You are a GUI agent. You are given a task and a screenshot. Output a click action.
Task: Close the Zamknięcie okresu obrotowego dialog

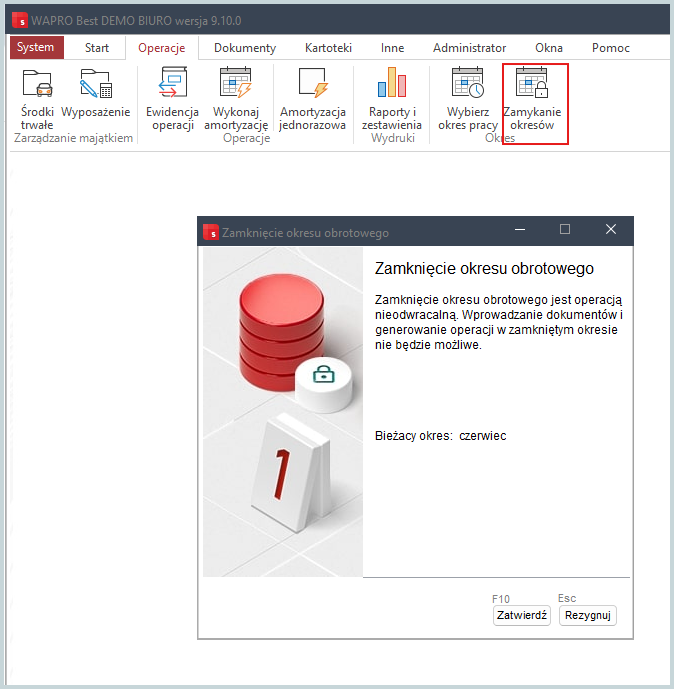coord(611,229)
